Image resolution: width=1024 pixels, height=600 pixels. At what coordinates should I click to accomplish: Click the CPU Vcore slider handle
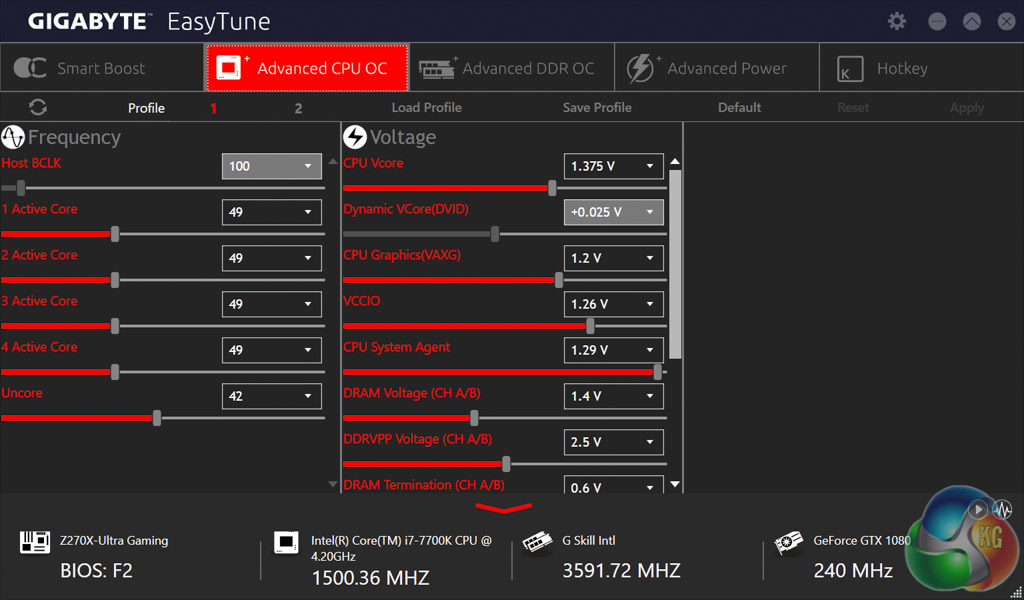(x=552, y=188)
